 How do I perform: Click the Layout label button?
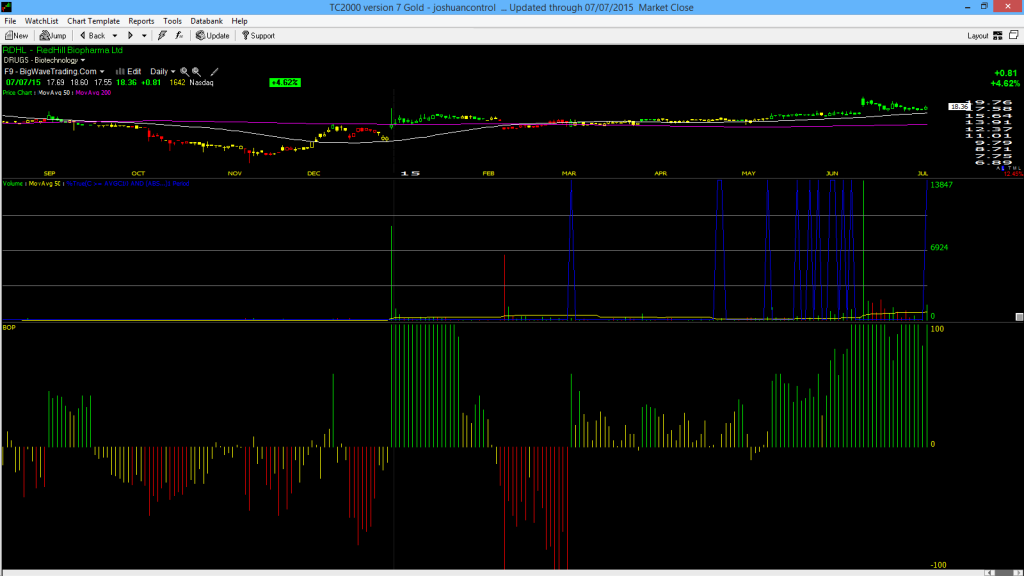978,36
